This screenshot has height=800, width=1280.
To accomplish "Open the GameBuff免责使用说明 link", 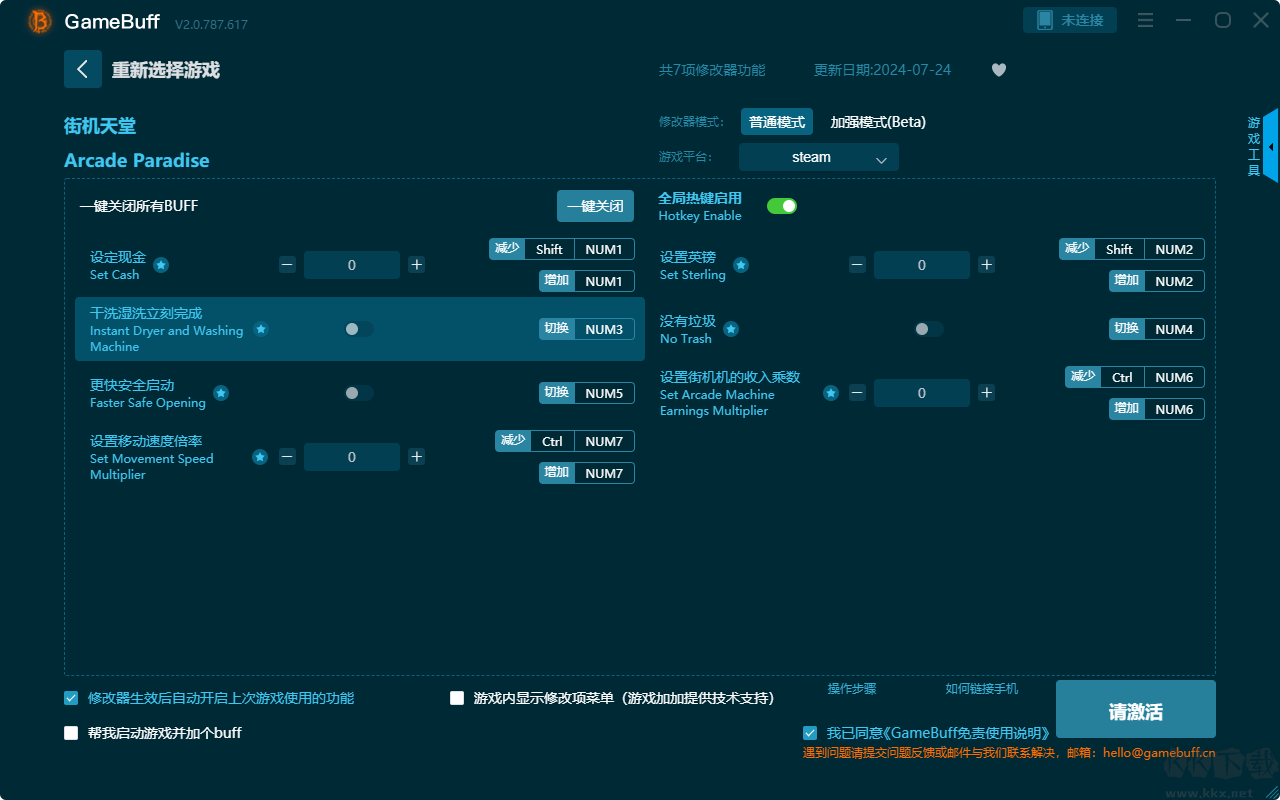I will tap(965, 733).
